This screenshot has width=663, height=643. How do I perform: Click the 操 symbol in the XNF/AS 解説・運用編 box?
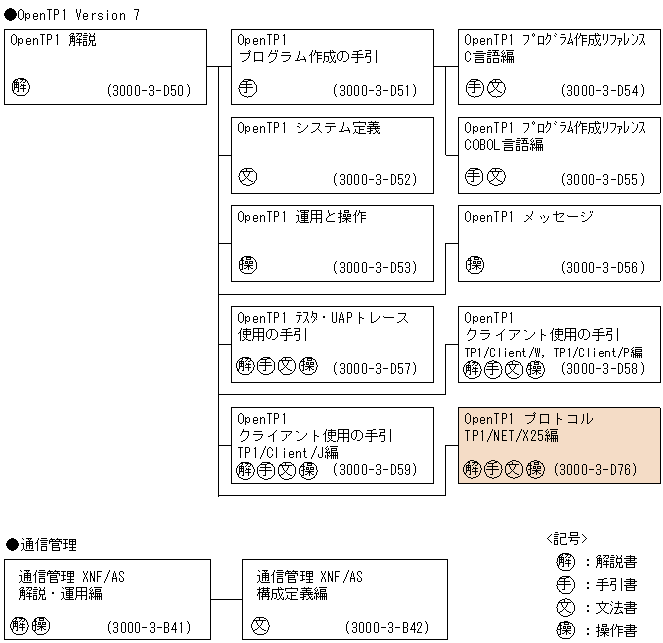[x=41, y=625]
